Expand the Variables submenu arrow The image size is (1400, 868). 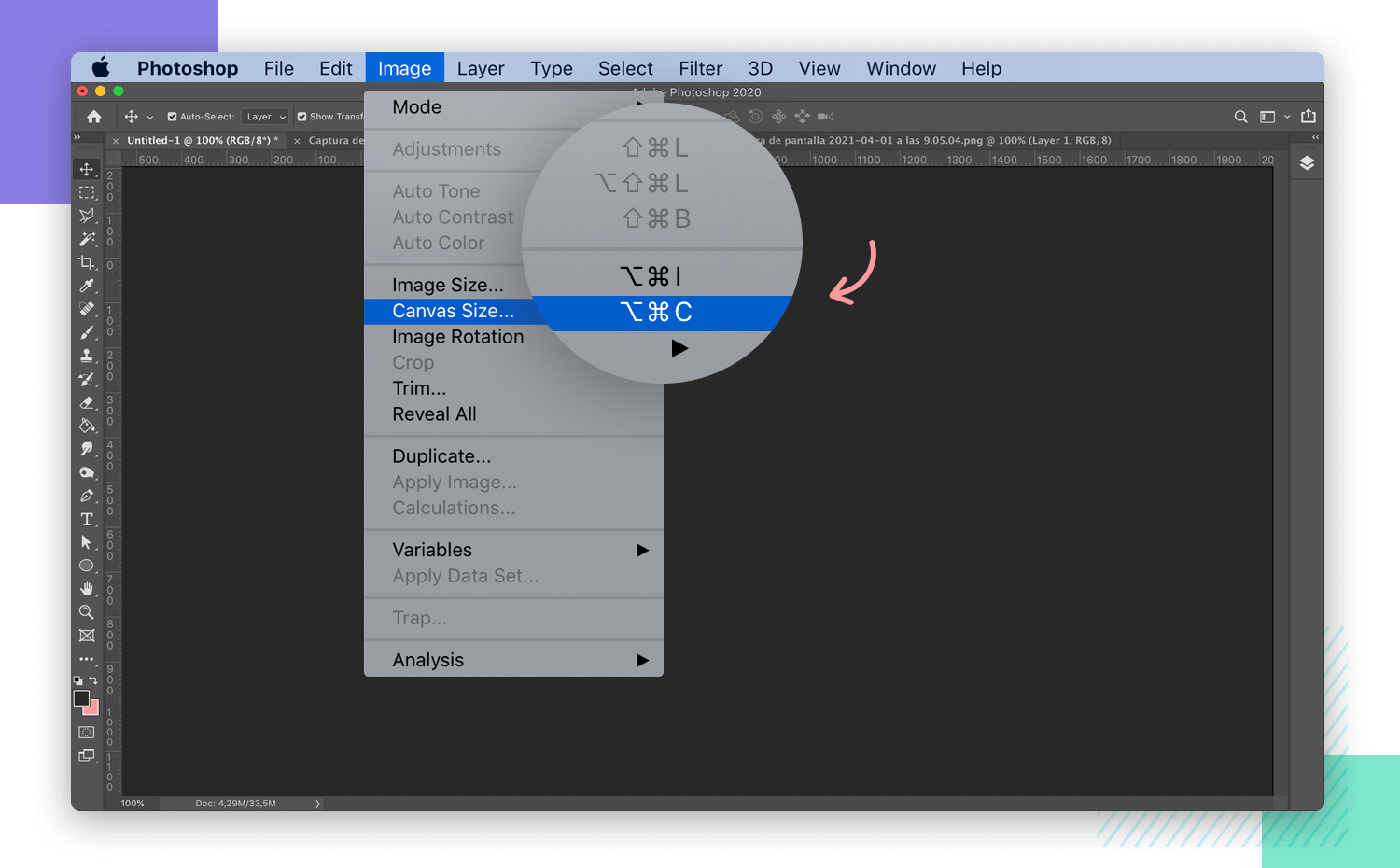(x=642, y=550)
